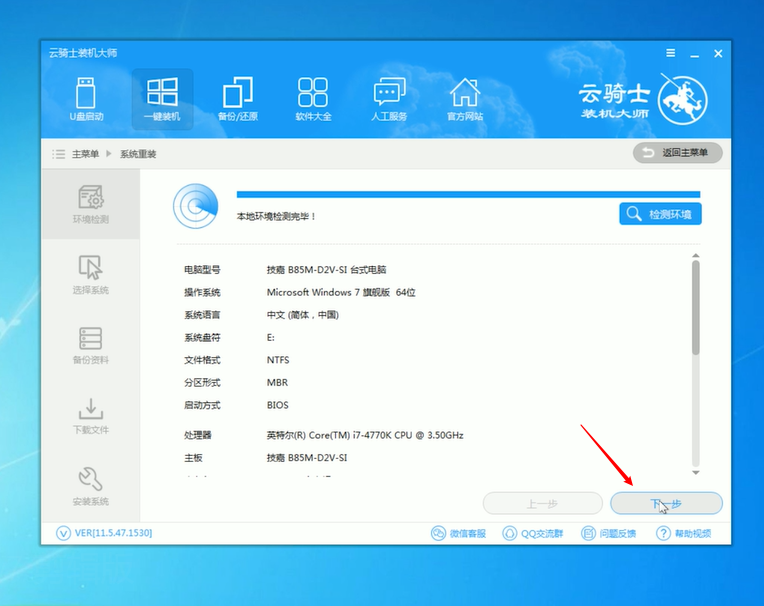Click the 处理器 label
This screenshot has height=606, width=764.
pos(198,435)
